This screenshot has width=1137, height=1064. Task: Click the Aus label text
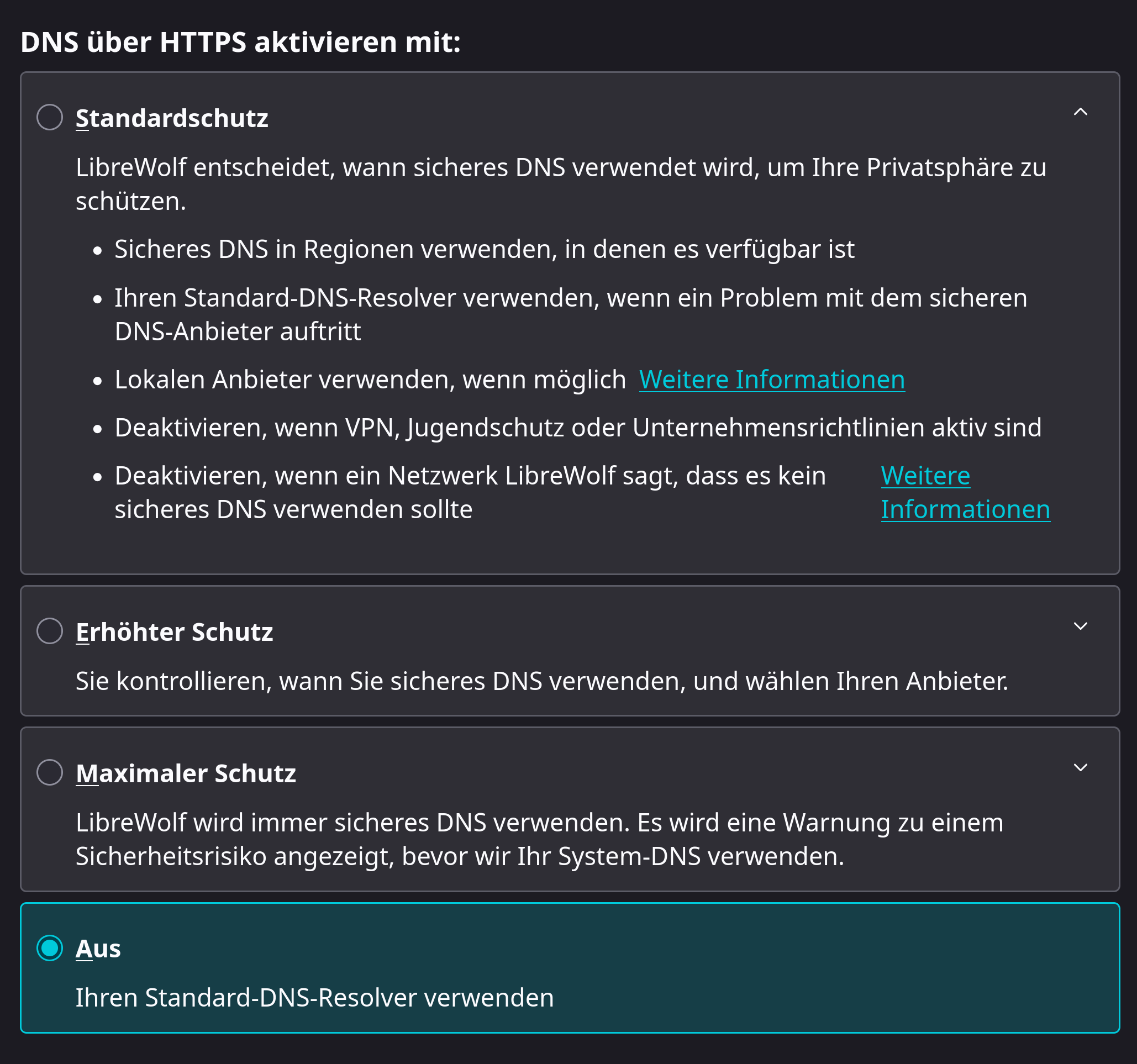[x=98, y=949]
